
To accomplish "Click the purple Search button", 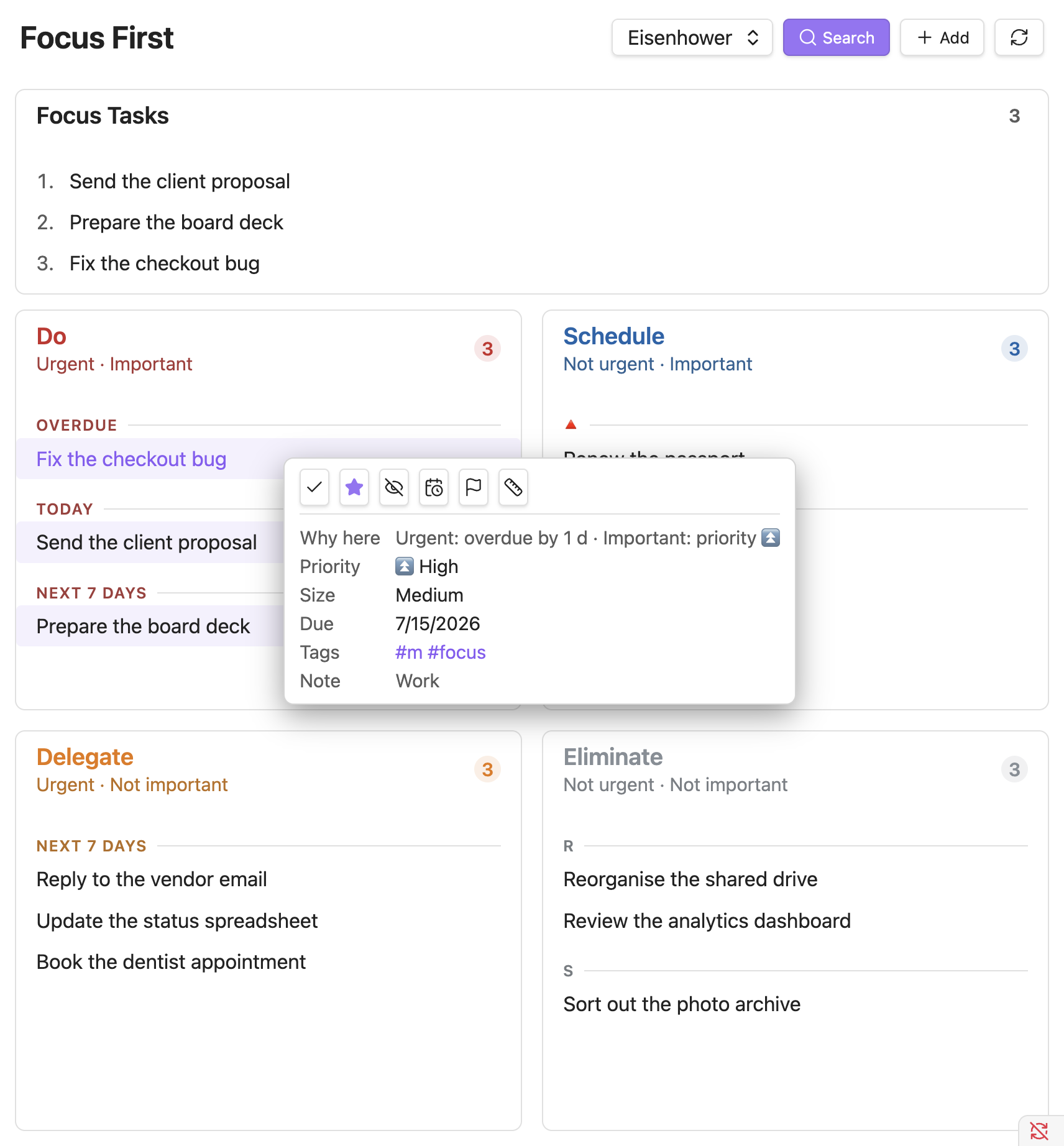I will pyautogui.click(x=837, y=38).
